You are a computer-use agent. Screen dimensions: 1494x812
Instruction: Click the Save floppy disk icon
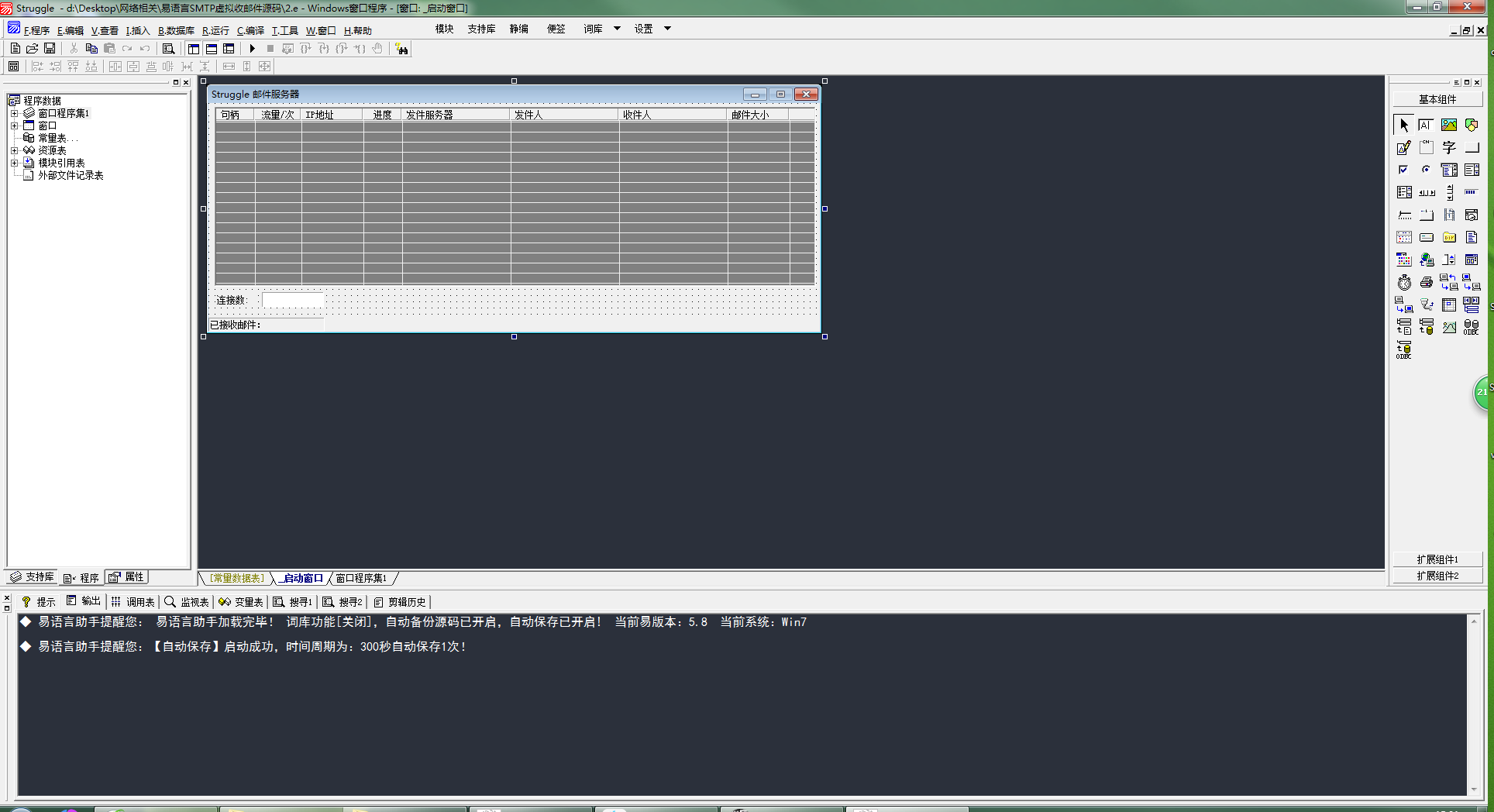tap(50, 49)
